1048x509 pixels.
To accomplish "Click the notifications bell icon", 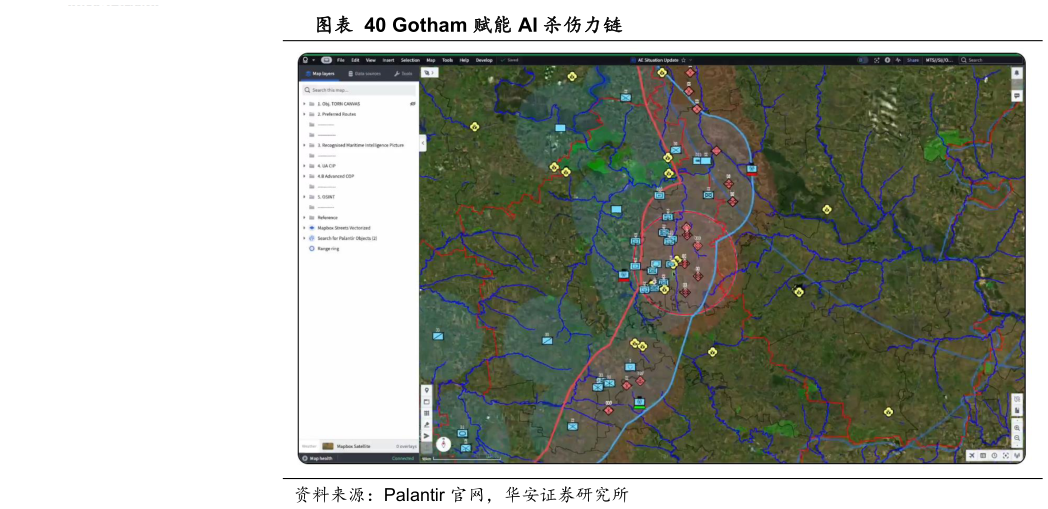I will 1017,73.
